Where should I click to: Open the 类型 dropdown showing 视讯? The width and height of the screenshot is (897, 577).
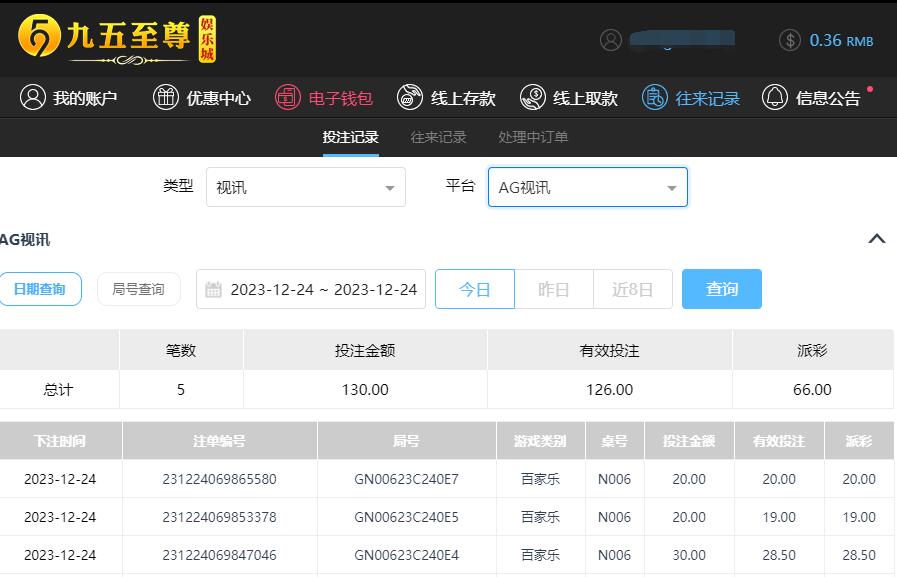pyautogui.click(x=306, y=187)
